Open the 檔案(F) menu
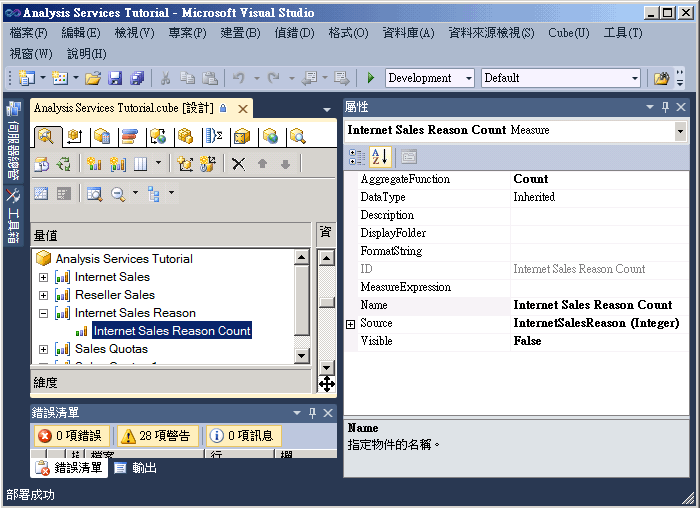The width and height of the screenshot is (700, 508). tap(29, 33)
